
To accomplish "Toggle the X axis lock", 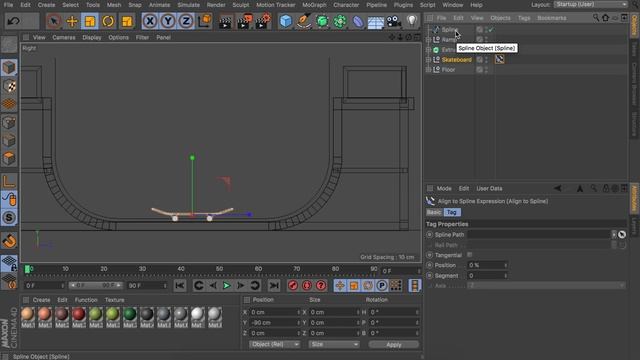I will pyautogui.click(x=150, y=21).
